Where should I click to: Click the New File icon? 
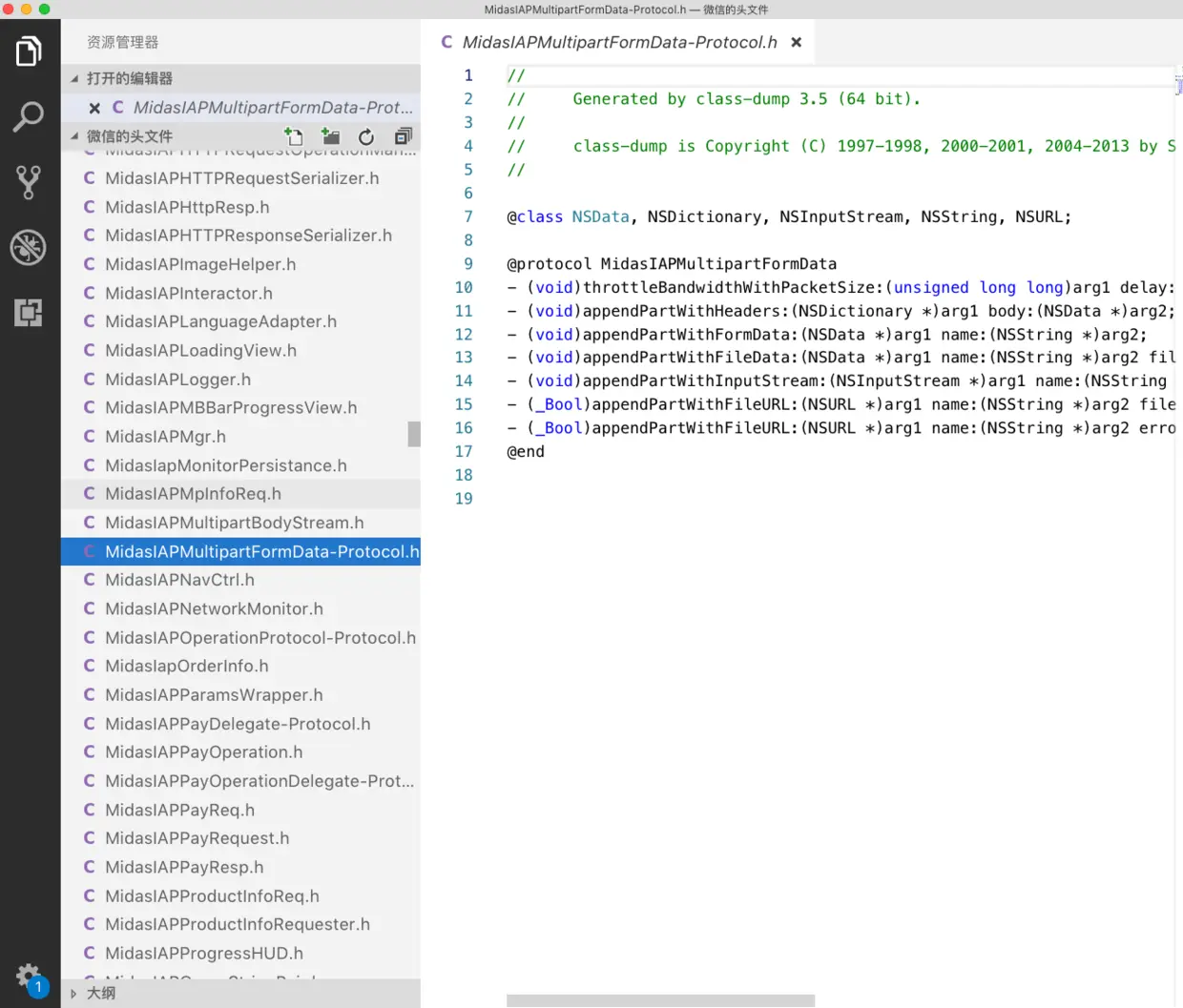click(x=294, y=136)
